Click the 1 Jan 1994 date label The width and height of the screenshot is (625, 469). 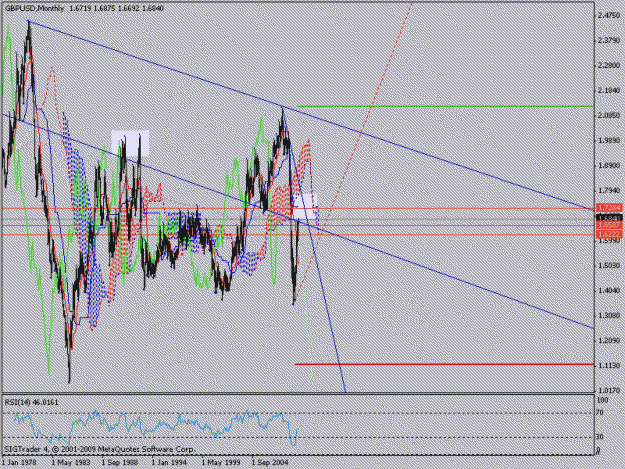(x=169, y=463)
